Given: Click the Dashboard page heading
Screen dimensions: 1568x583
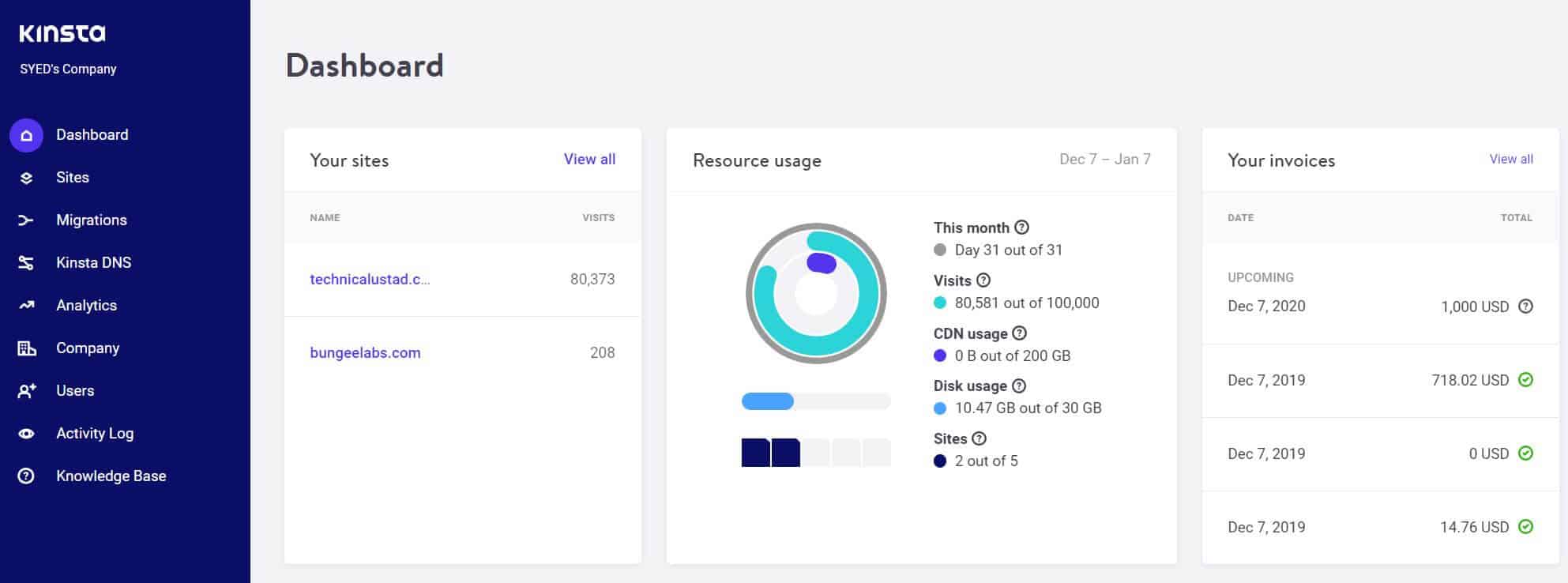Looking at the screenshot, I should coord(364,66).
